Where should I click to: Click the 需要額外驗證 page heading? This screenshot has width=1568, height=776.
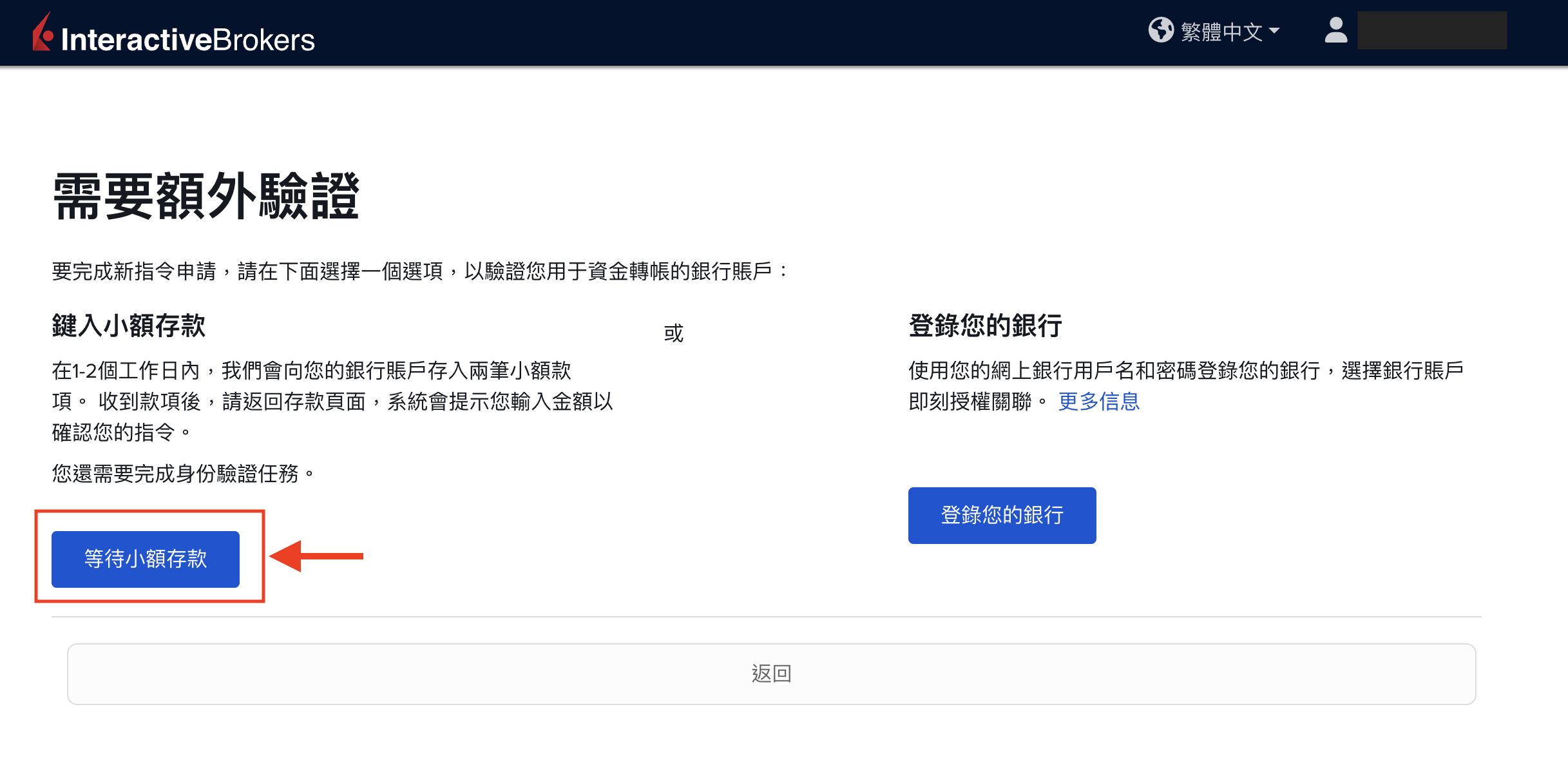tap(206, 197)
